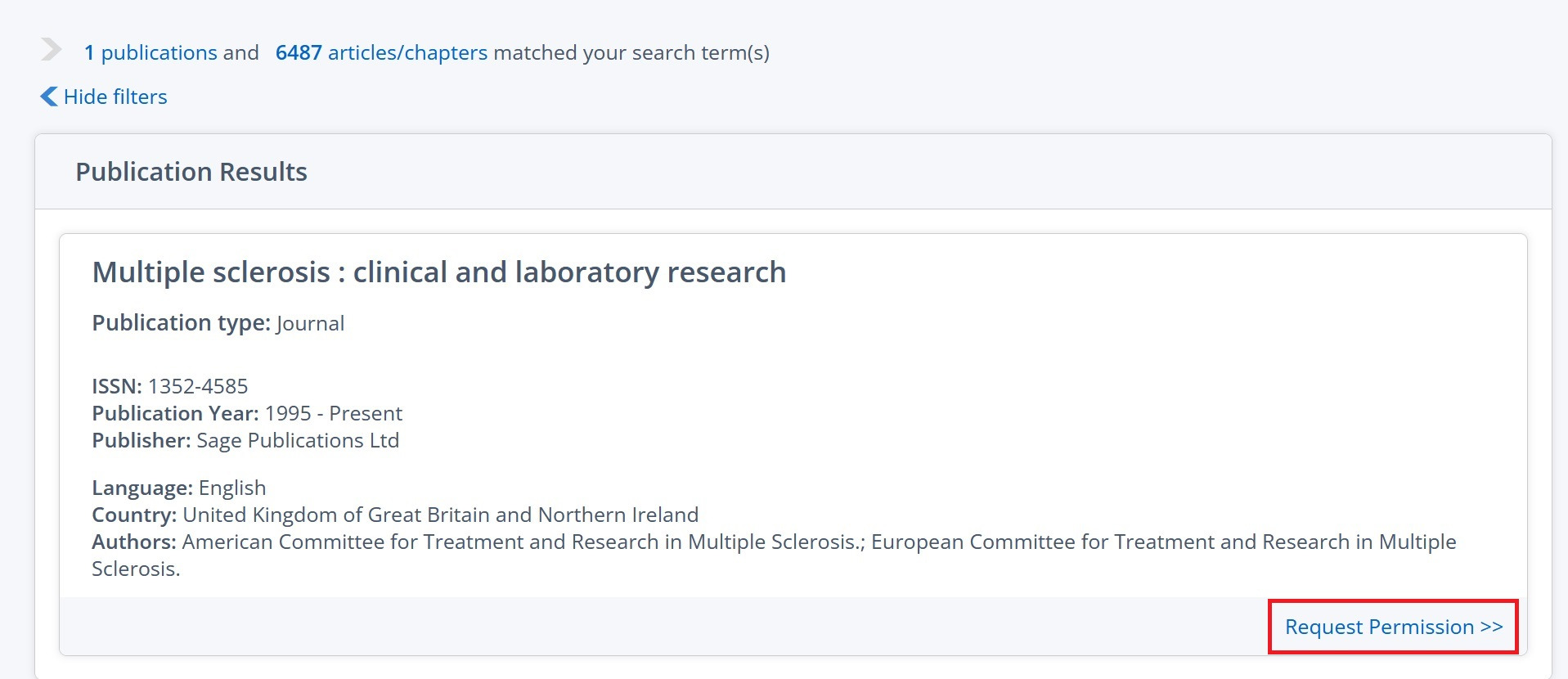This screenshot has height=679, width=1568.
Task: Click the publisher name Sage Publications Ltd
Action: [x=298, y=441]
